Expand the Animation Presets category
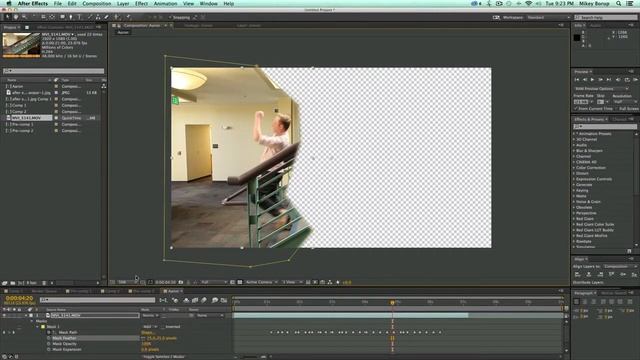The image size is (640, 360). (574, 133)
